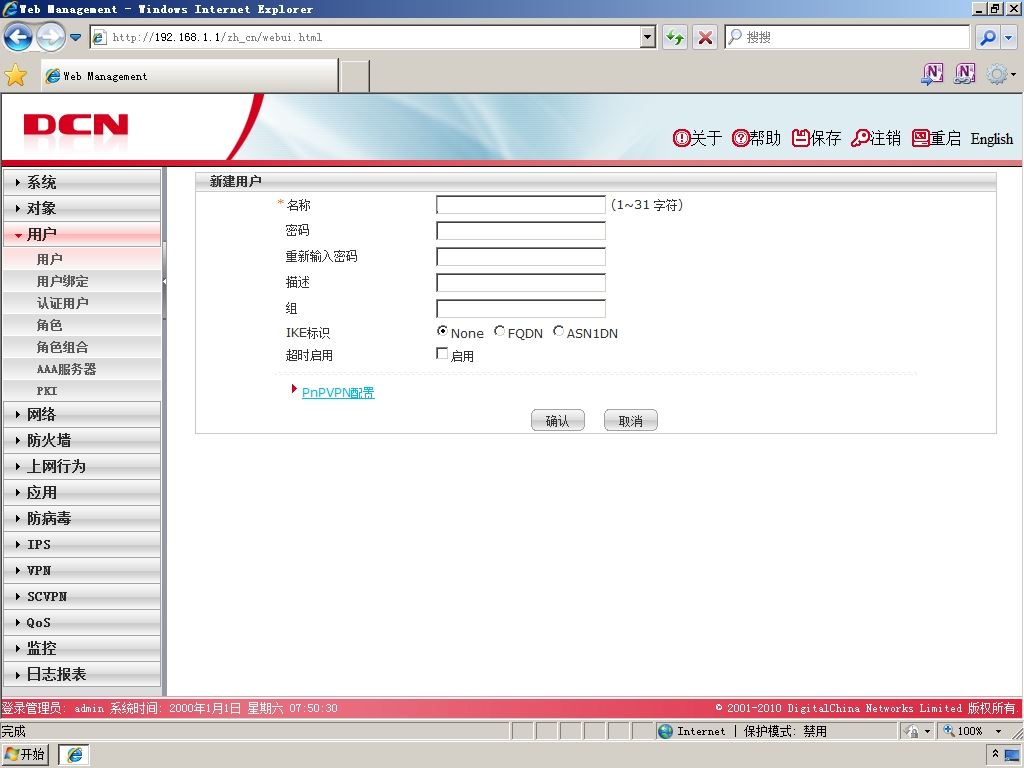Select FQDN for IKE标识
This screenshot has width=1024, height=768.
500,331
